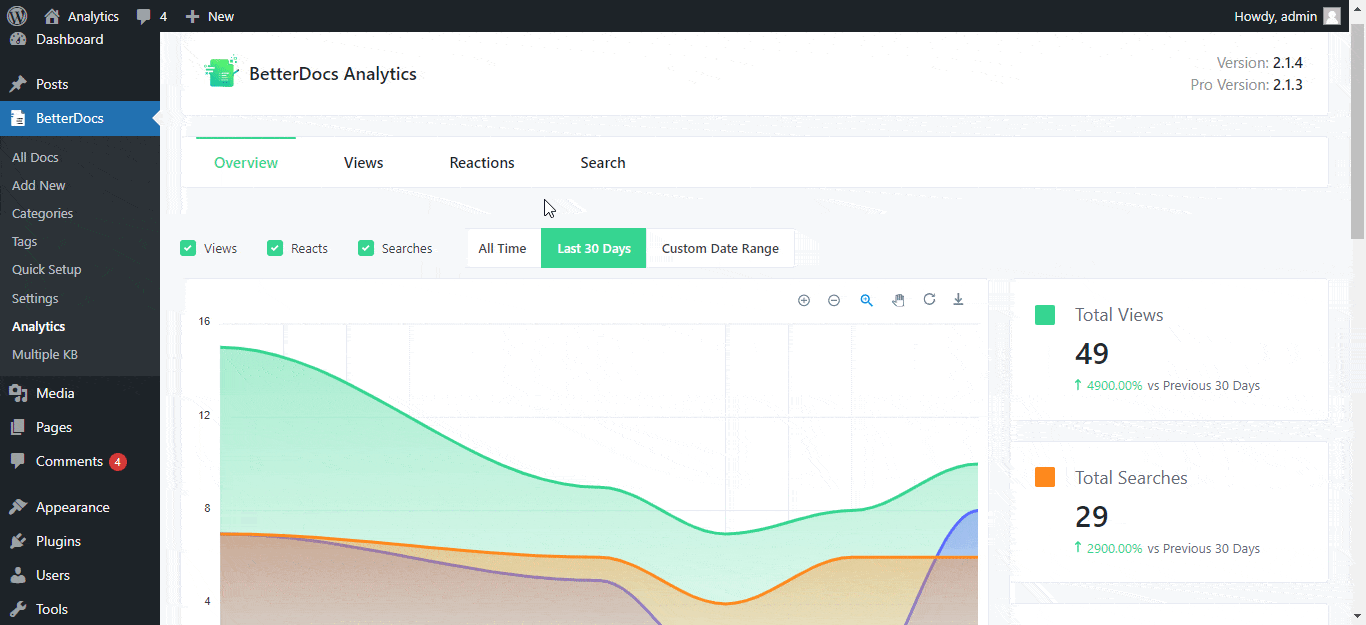
Task: Download the chart via the download icon
Action: point(958,300)
